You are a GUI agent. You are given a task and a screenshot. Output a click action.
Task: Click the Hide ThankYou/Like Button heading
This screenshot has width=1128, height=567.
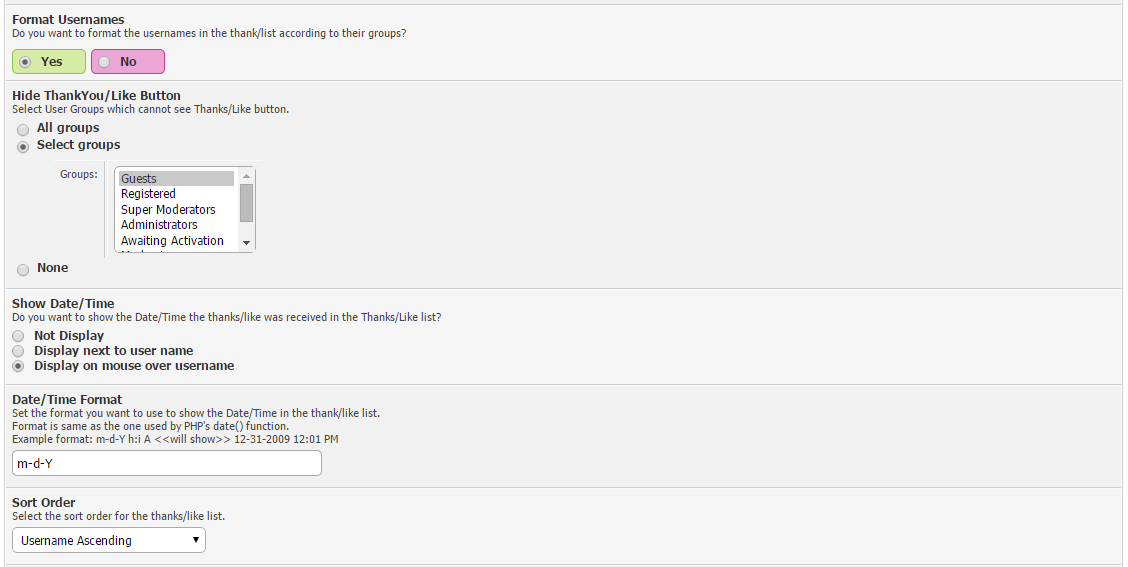[96, 96]
